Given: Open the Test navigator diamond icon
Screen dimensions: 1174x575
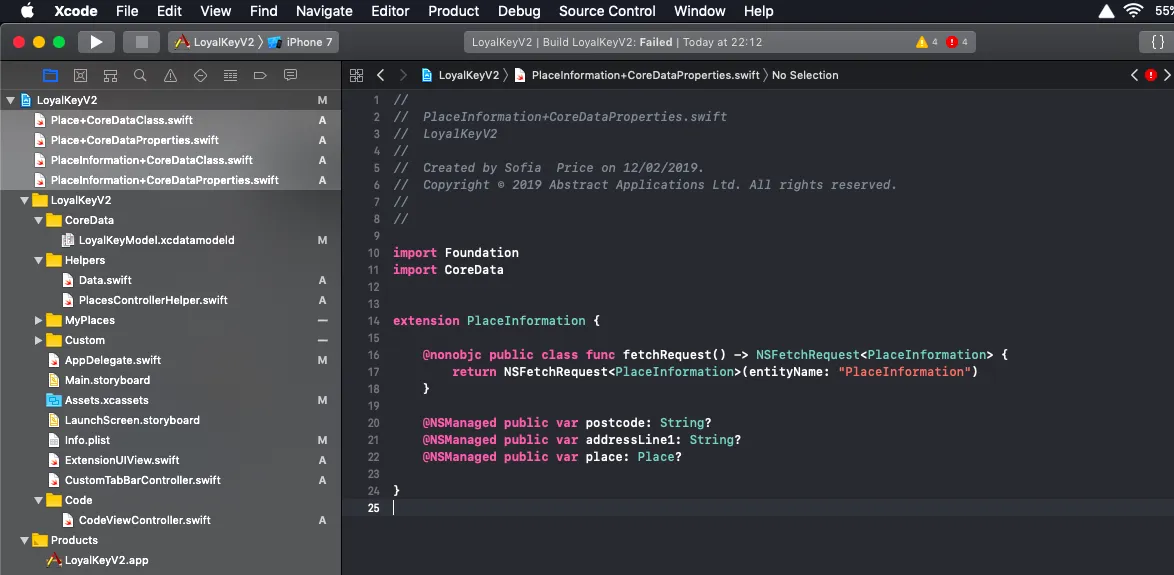Looking at the screenshot, I should click(x=200, y=75).
